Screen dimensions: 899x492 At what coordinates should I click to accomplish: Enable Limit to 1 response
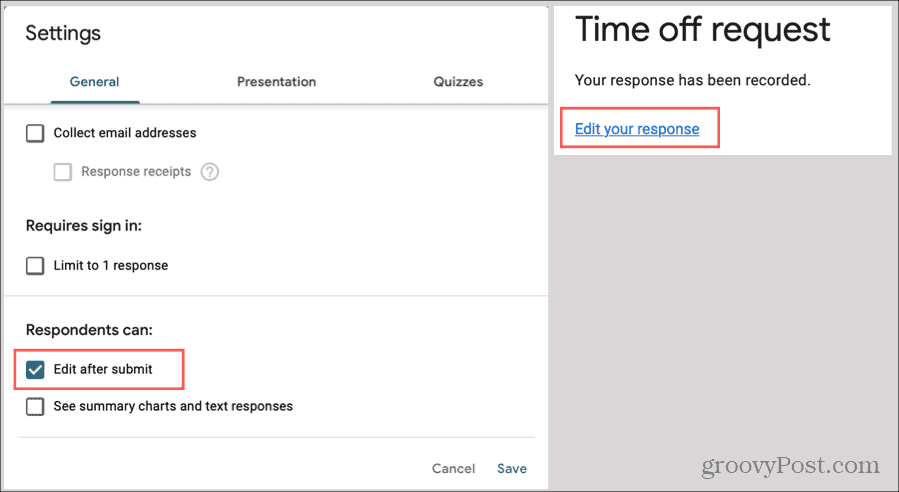coord(35,265)
